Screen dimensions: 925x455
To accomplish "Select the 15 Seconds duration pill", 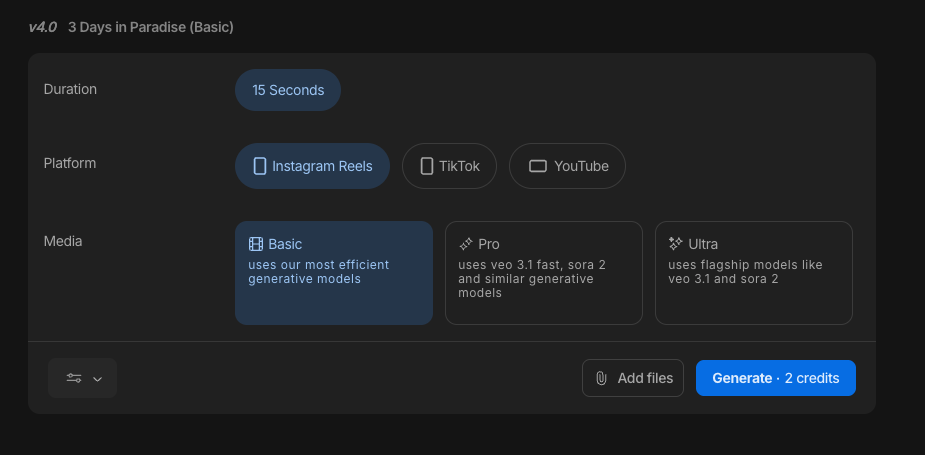I will click(x=288, y=90).
